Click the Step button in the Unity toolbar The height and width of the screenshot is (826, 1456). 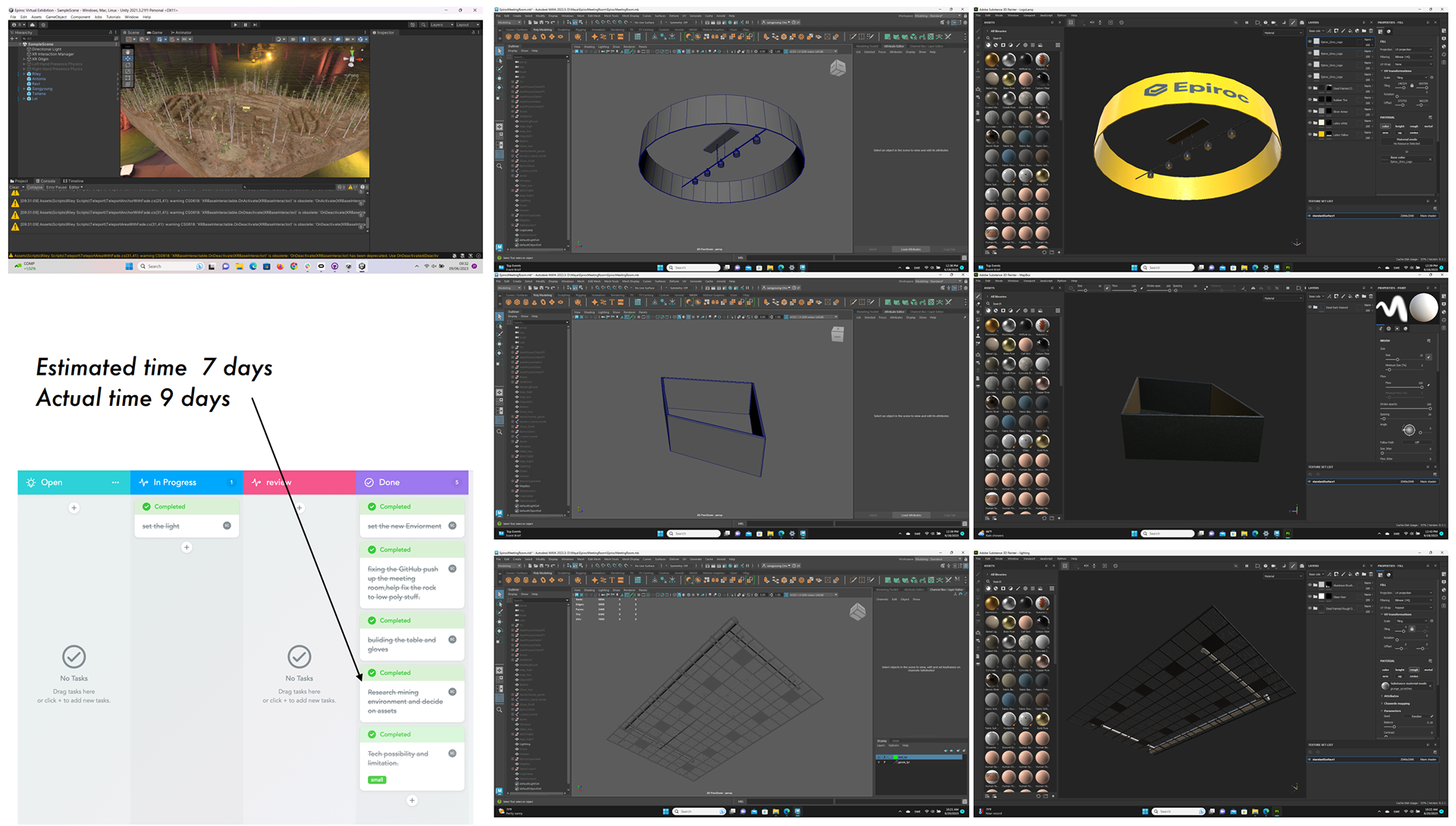[254, 24]
